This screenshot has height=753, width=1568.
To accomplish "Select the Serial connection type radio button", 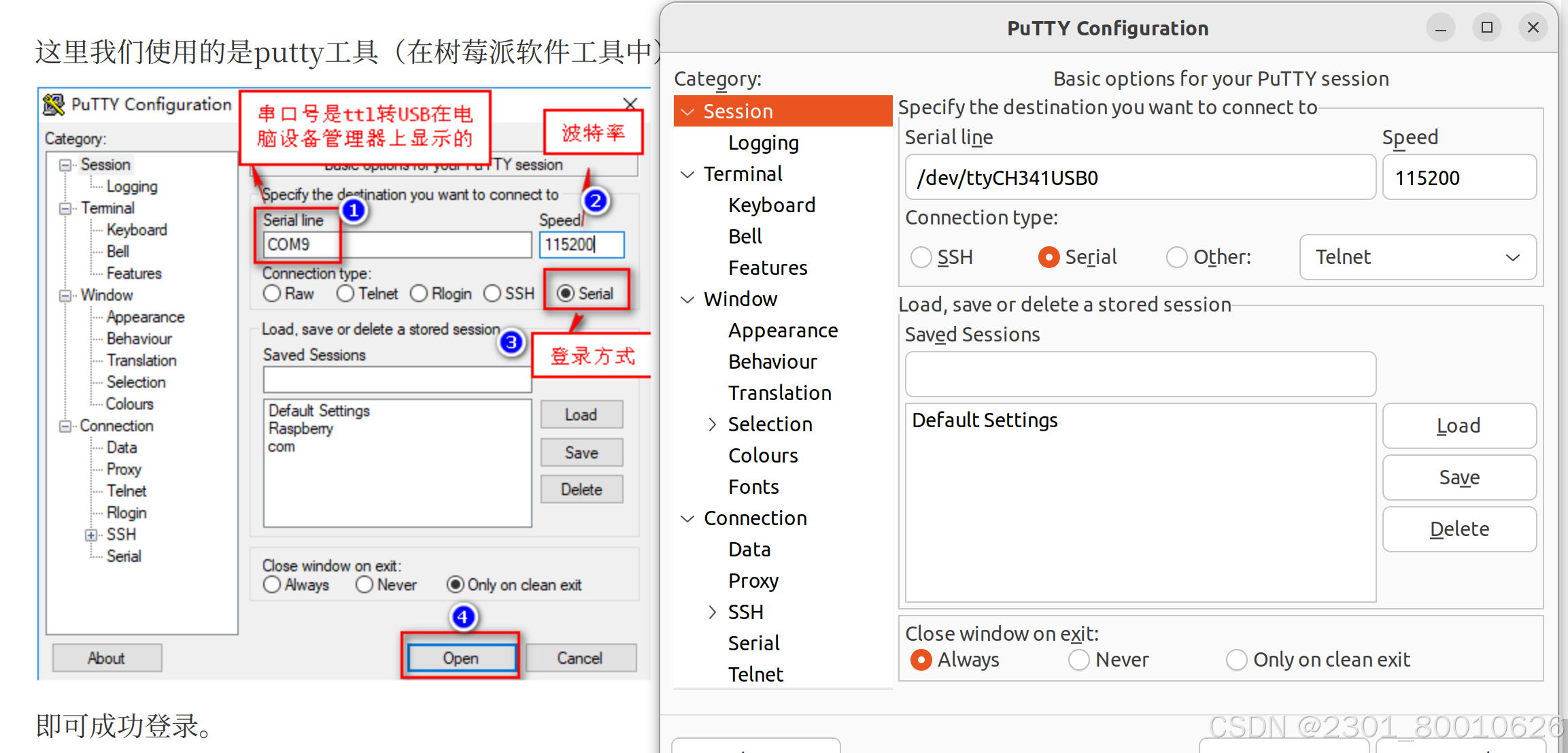I will tap(1048, 257).
